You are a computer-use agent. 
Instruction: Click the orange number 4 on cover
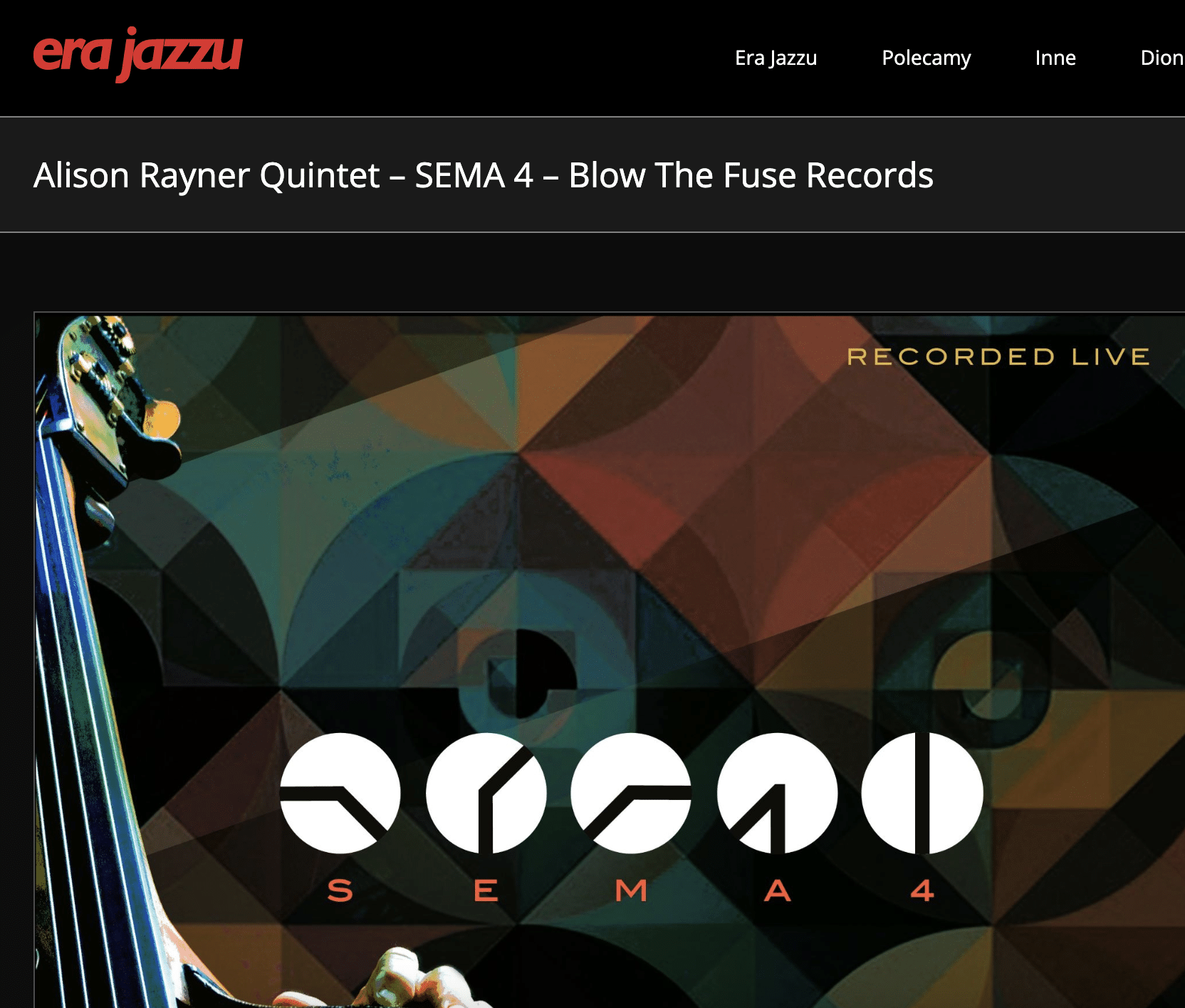pos(922,890)
